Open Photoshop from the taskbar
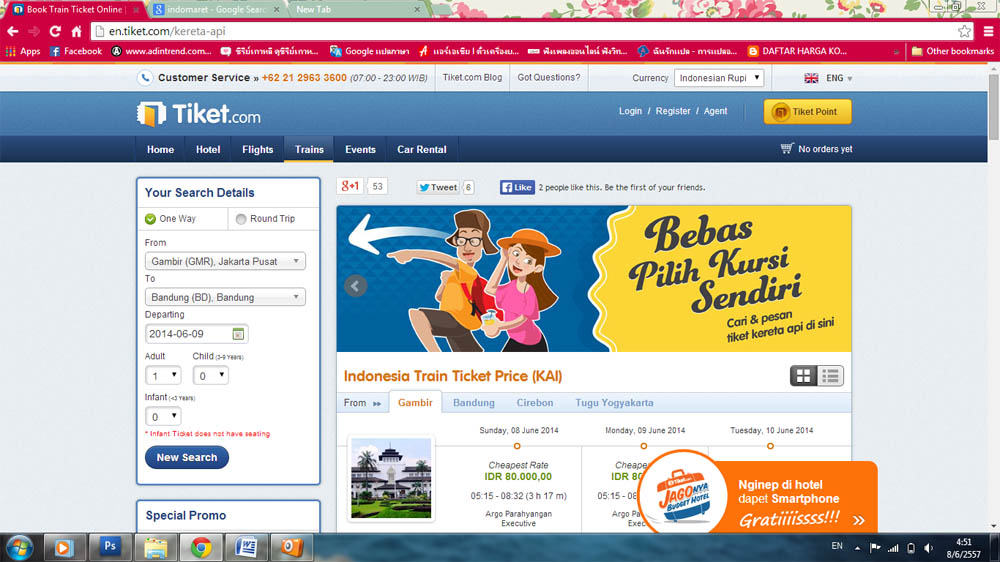Image resolution: width=1000 pixels, height=562 pixels. point(109,547)
